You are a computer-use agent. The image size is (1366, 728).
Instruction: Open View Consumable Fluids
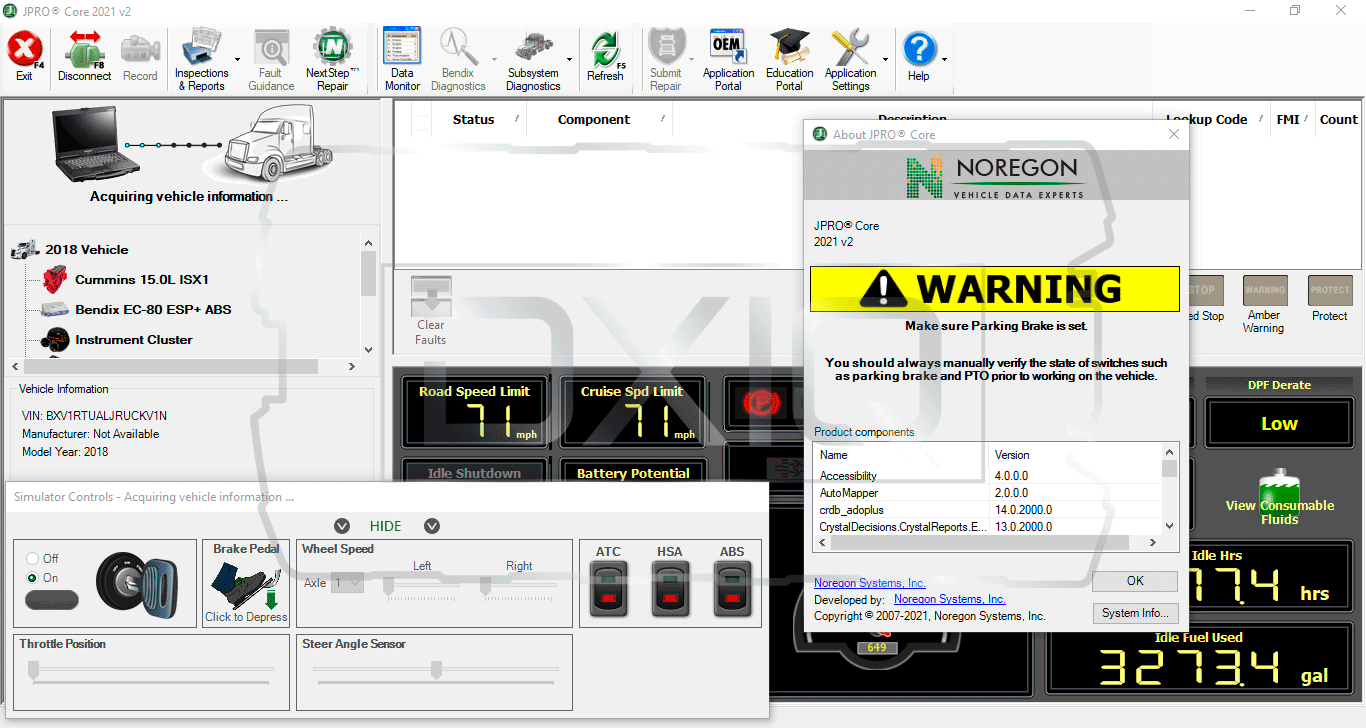[x=1279, y=497]
